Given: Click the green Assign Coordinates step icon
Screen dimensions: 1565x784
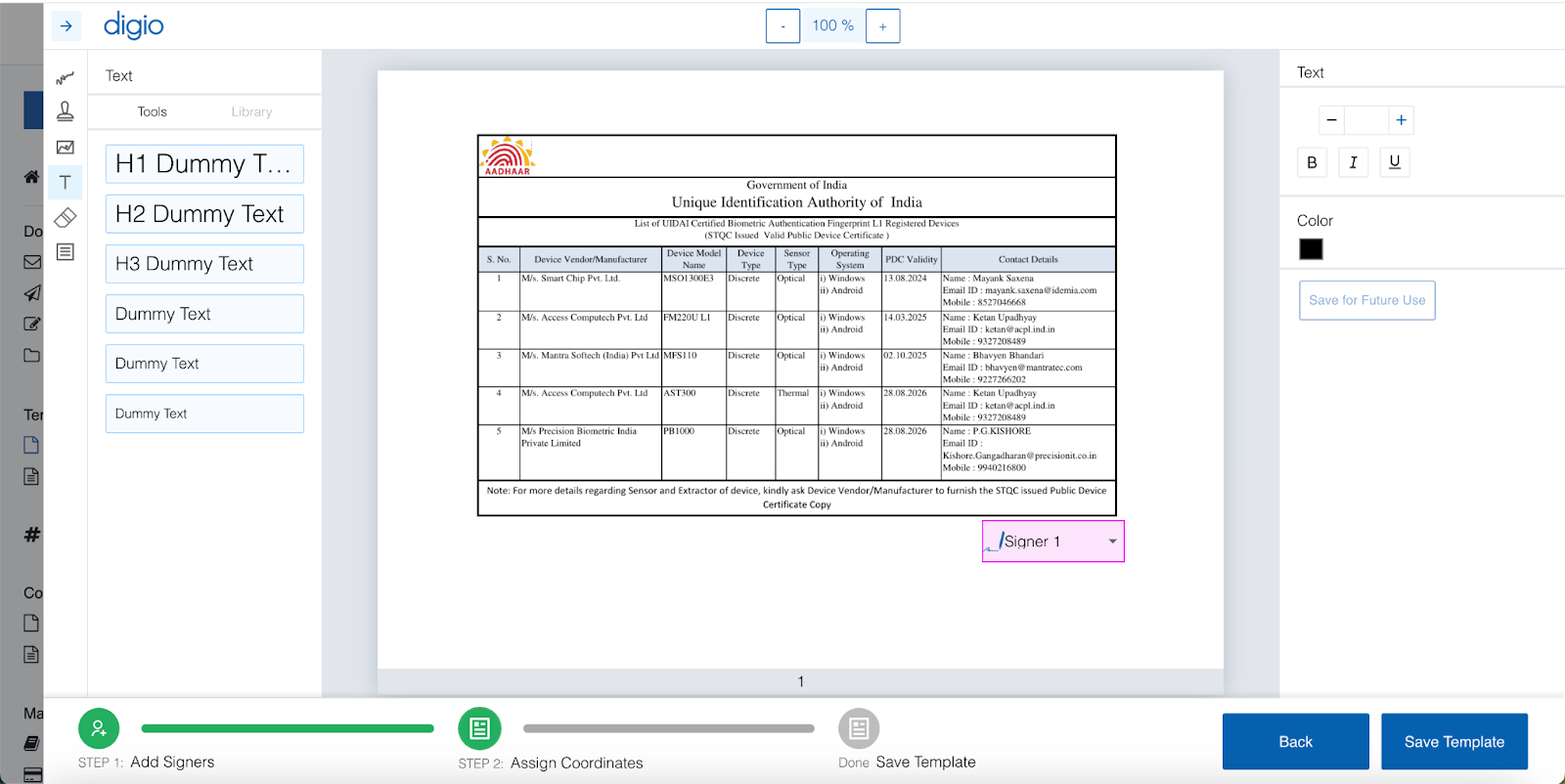Looking at the screenshot, I should [479, 728].
